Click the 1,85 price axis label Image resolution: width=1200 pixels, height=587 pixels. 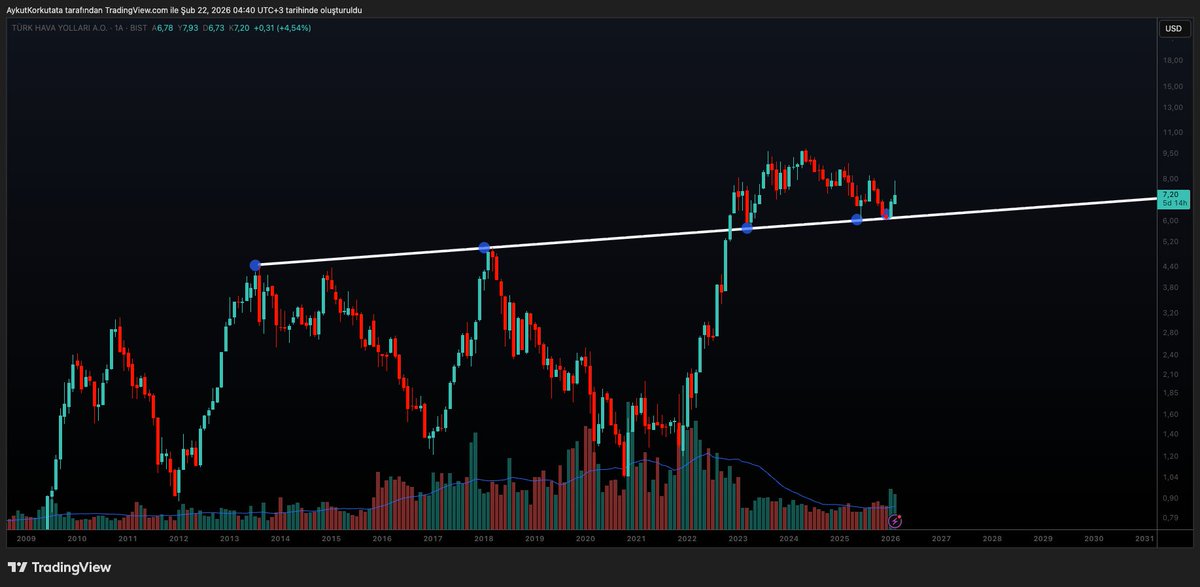[1172, 393]
